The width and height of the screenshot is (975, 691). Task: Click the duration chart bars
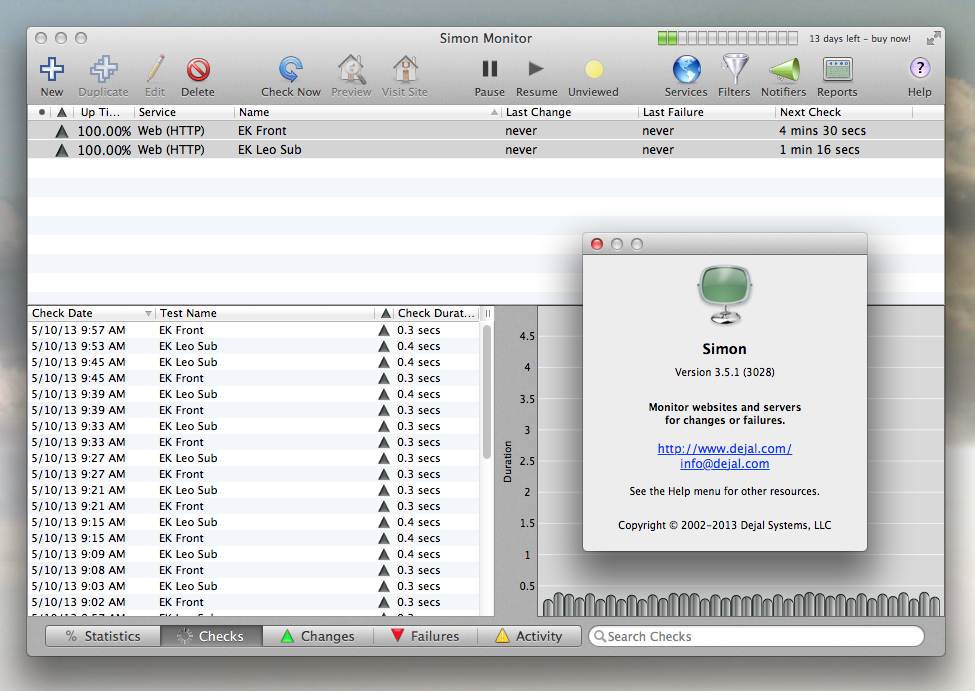tap(741, 604)
